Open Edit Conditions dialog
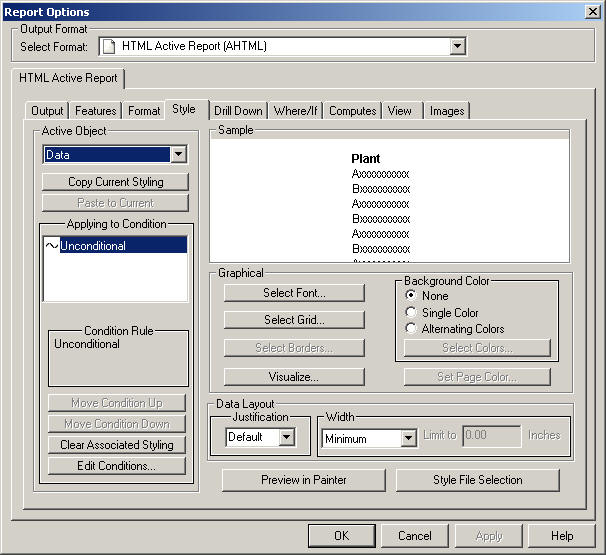Viewport: 606px width, 555px height. (117, 466)
